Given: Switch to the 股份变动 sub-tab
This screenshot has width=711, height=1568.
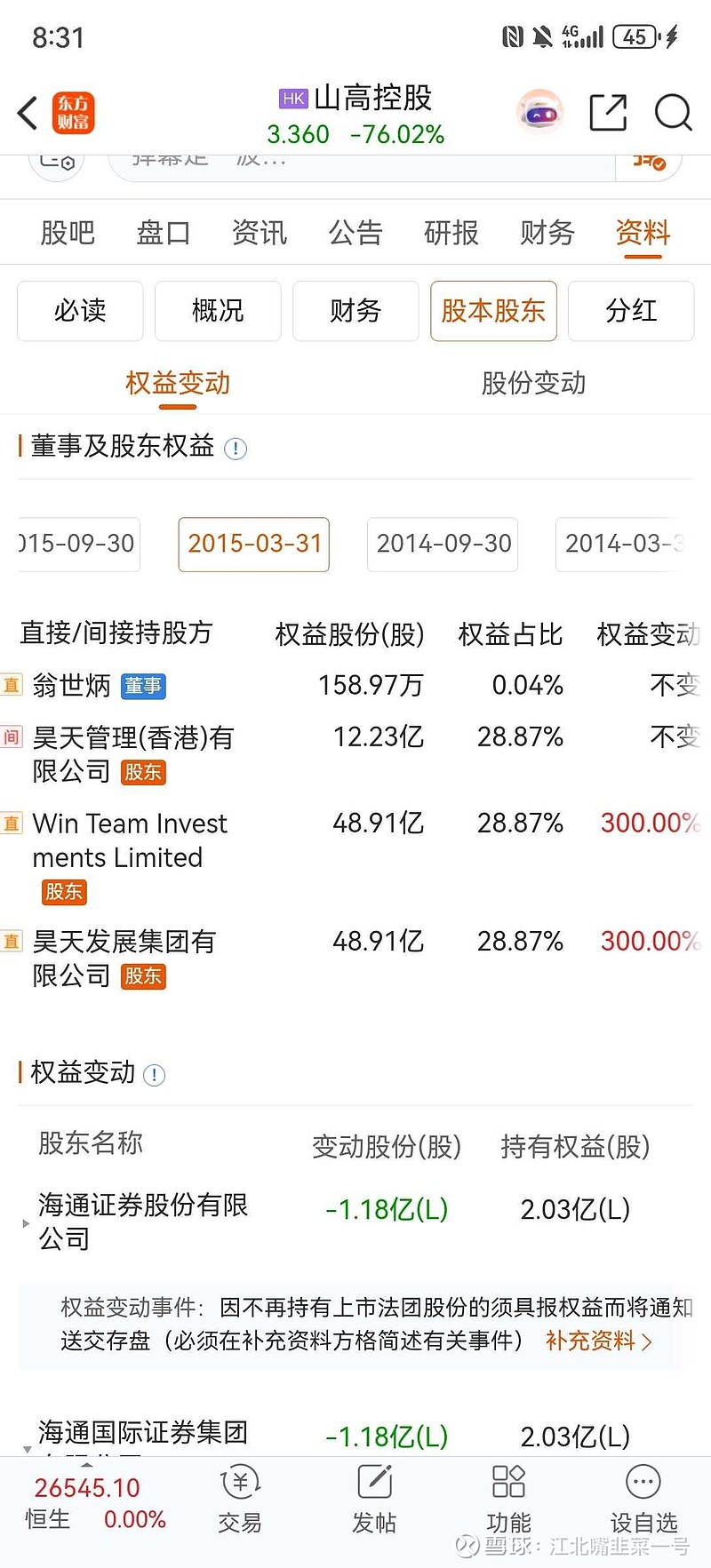Looking at the screenshot, I should [533, 384].
